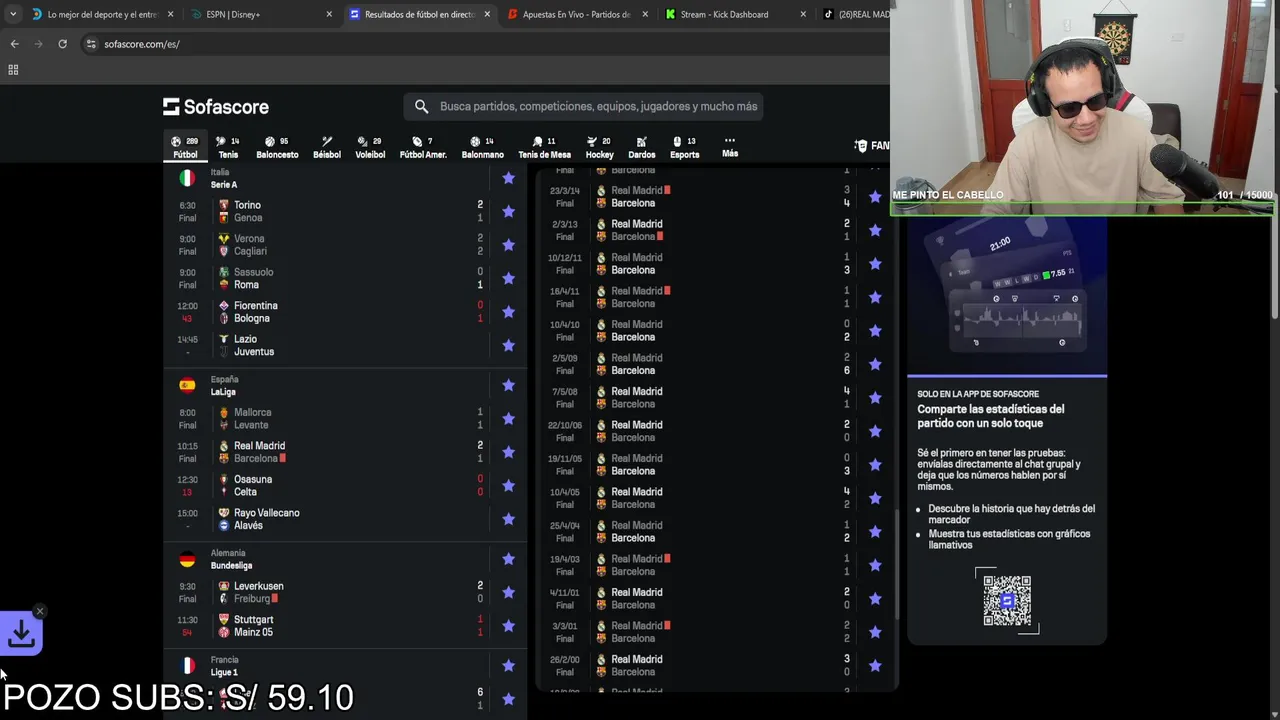Viewport: 1280px width, 720px height.
Task: Toggle star for 23/3/14 head-to-head match
Action: pyautogui.click(x=875, y=197)
